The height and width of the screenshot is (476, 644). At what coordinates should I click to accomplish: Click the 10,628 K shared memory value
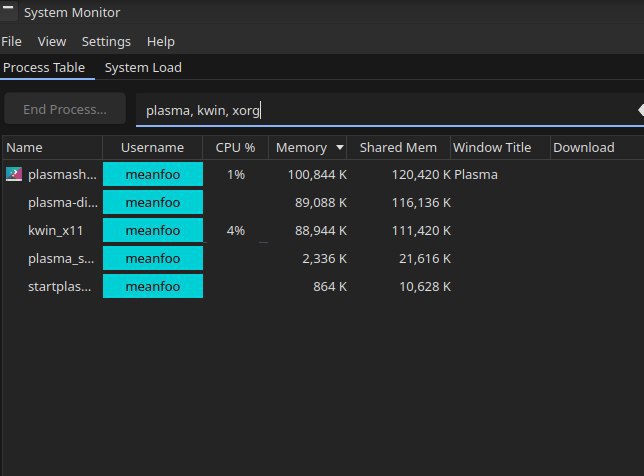pos(425,286)
